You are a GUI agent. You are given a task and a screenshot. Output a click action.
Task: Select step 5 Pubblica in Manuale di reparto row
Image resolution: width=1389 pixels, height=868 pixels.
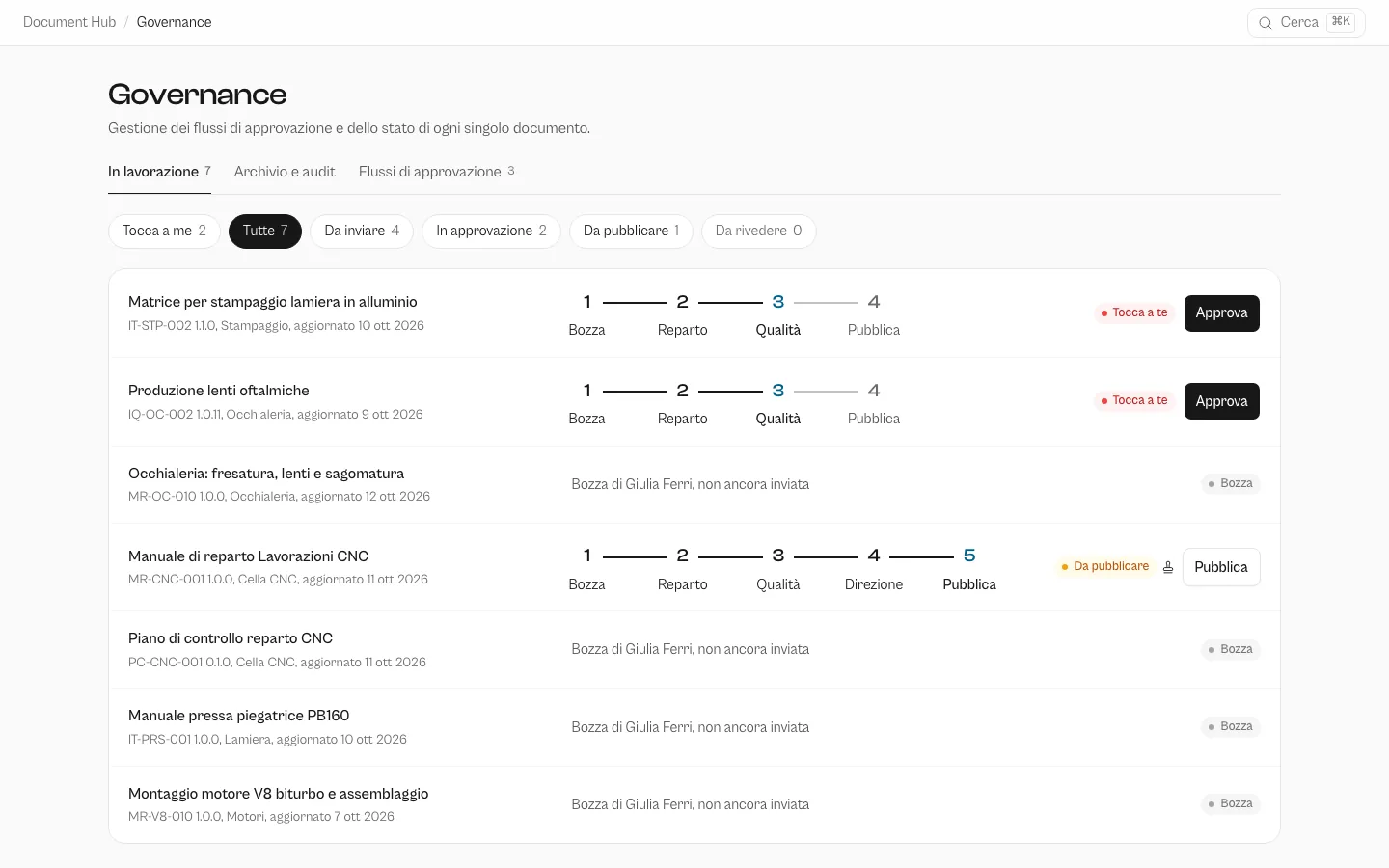tap(969, 570)
